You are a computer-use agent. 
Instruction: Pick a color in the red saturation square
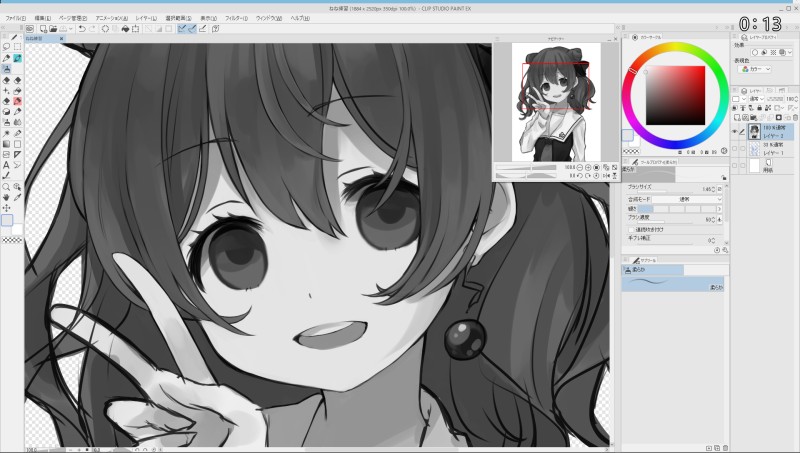[x=675, y=95]
